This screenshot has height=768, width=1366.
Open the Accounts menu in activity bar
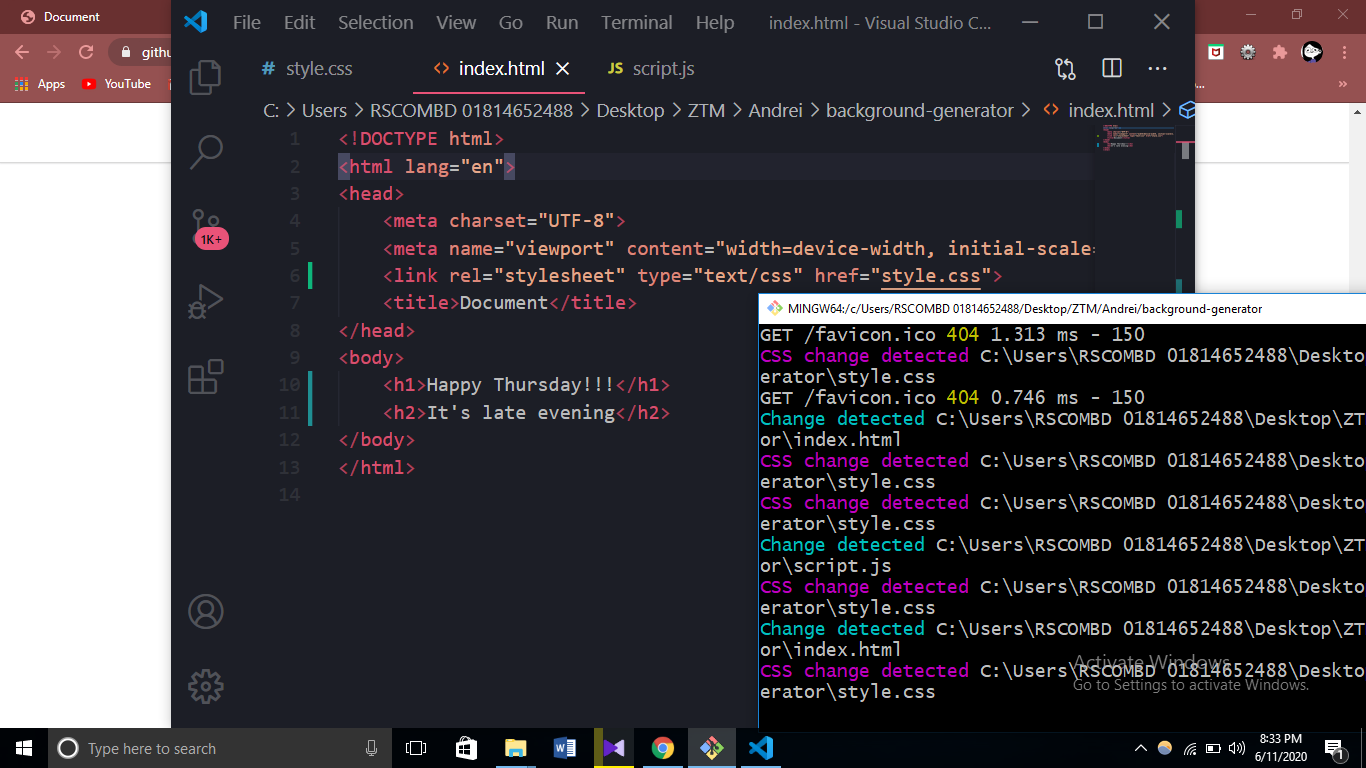205,611
